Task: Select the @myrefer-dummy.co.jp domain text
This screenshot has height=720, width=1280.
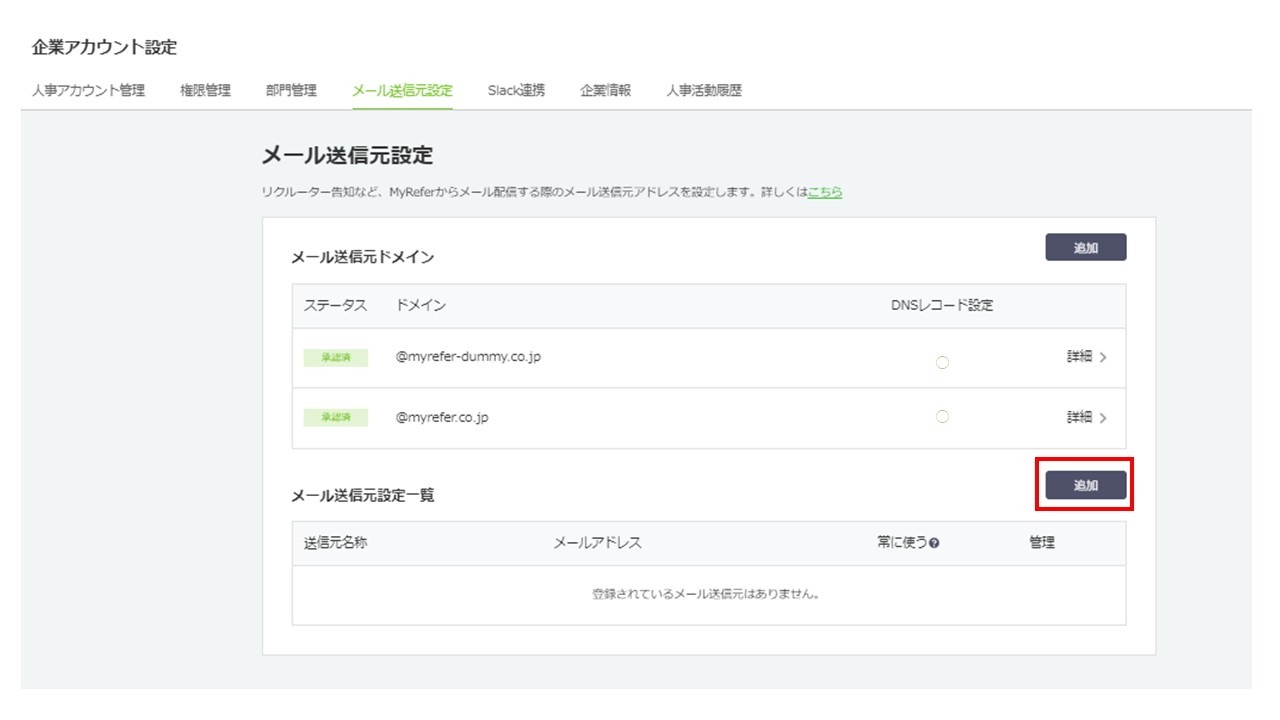Action: click(468, 357)
